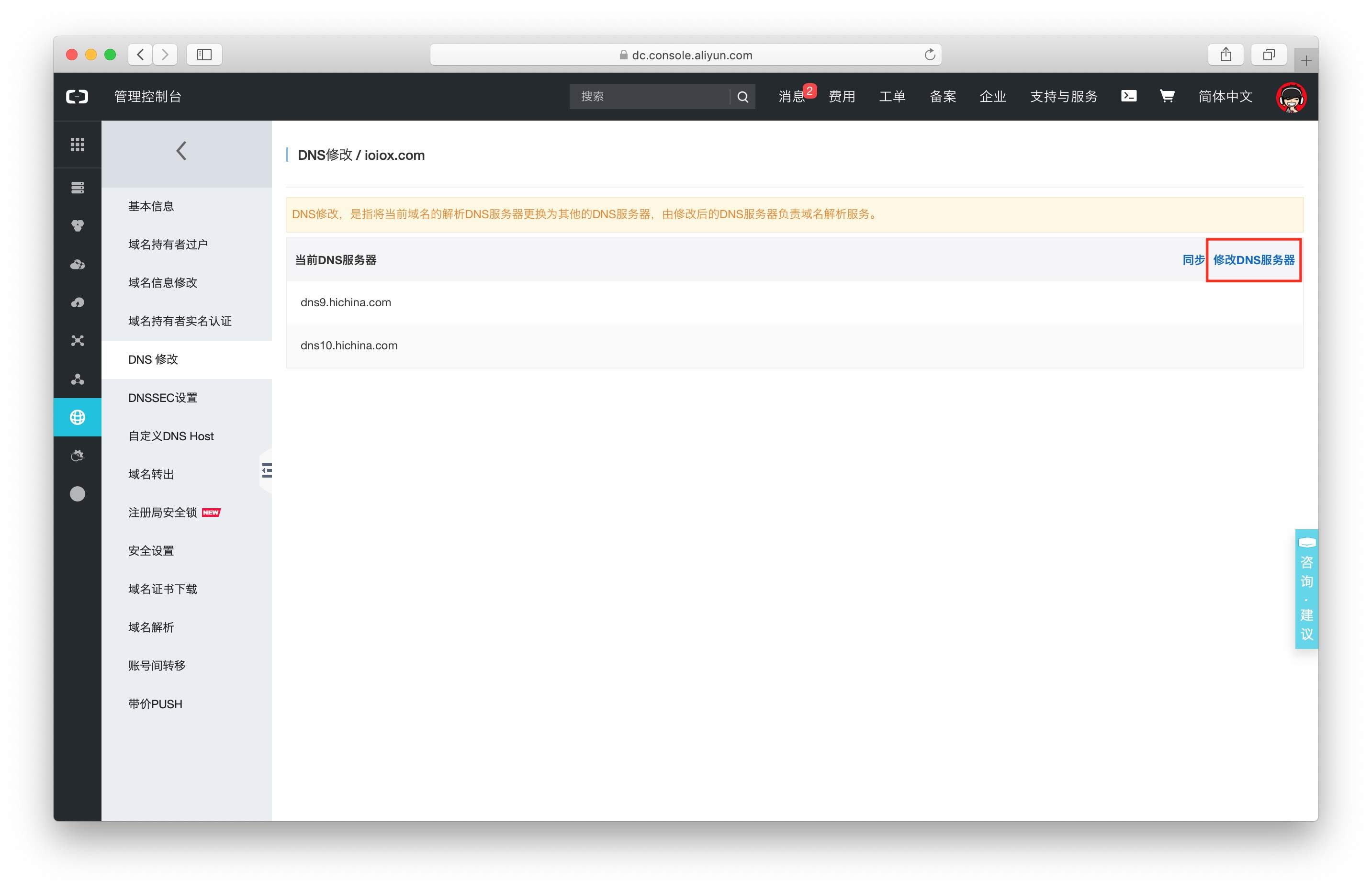This screenshot has width=1372, height=892.
Task: Open the 域名解析 menu item
Action: tap(151, 627)
